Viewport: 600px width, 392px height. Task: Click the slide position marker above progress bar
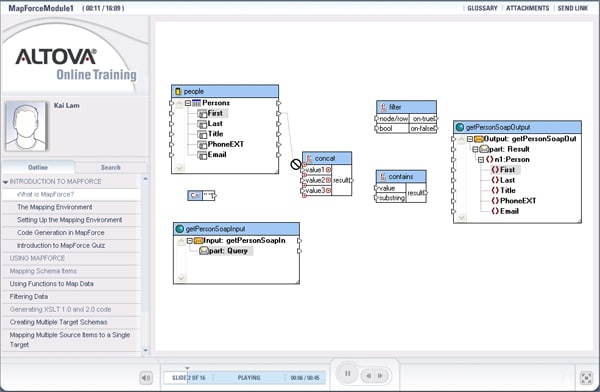pos(187,368)
